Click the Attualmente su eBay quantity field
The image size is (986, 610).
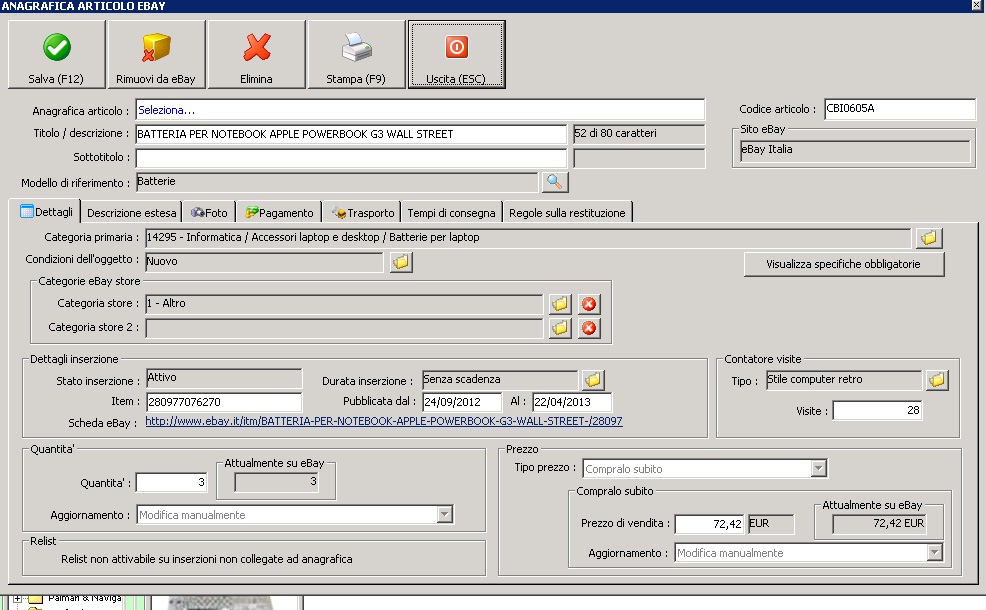click(276, 482)
